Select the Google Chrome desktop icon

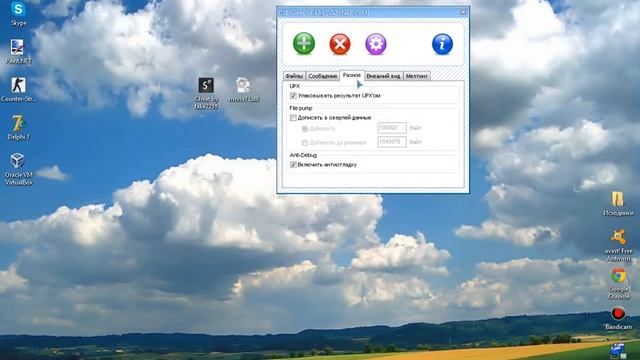[618, 284]
